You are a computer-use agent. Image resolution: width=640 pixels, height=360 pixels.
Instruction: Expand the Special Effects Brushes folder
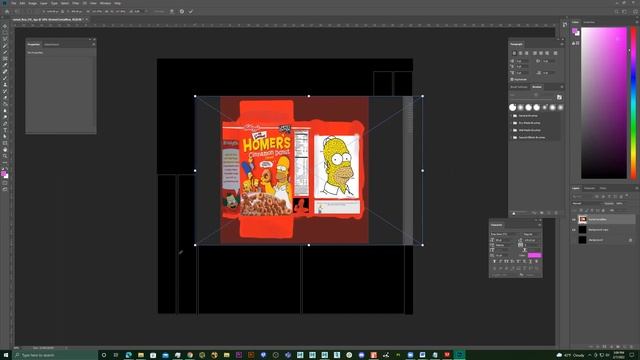click(x=510, y=138)
